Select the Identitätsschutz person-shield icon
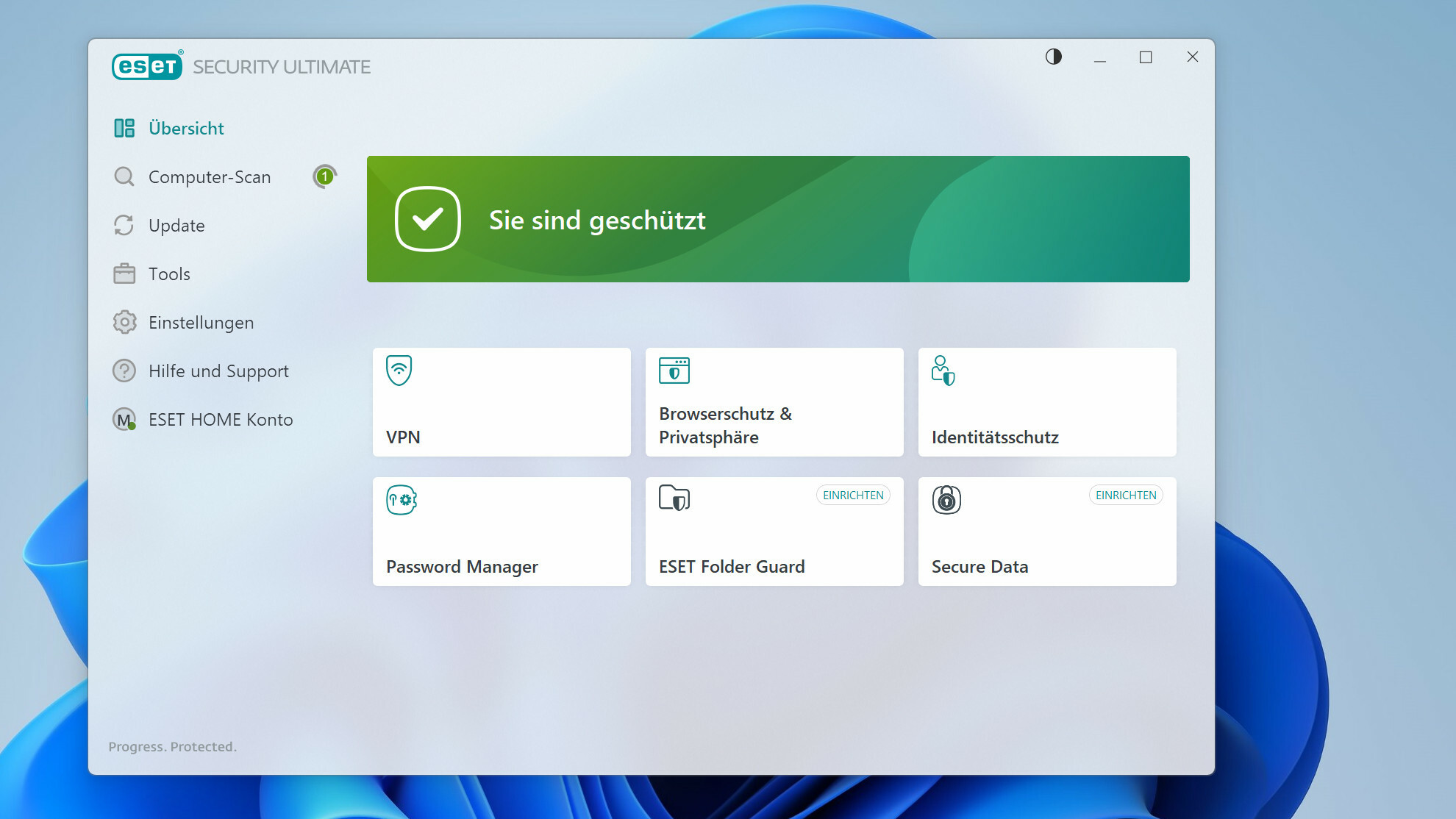 pos(943,372)
